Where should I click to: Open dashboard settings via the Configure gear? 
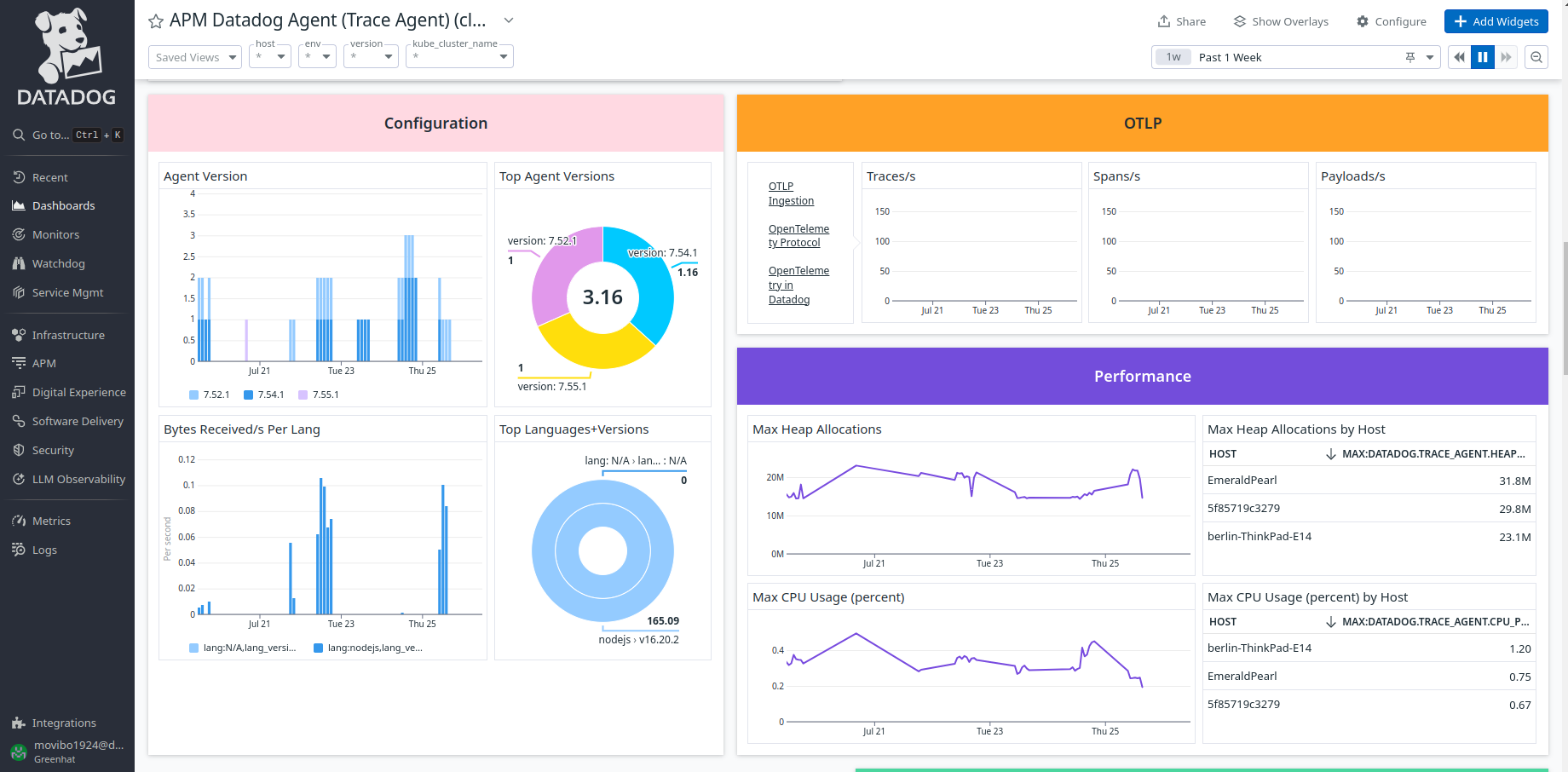pos(1361,21)
